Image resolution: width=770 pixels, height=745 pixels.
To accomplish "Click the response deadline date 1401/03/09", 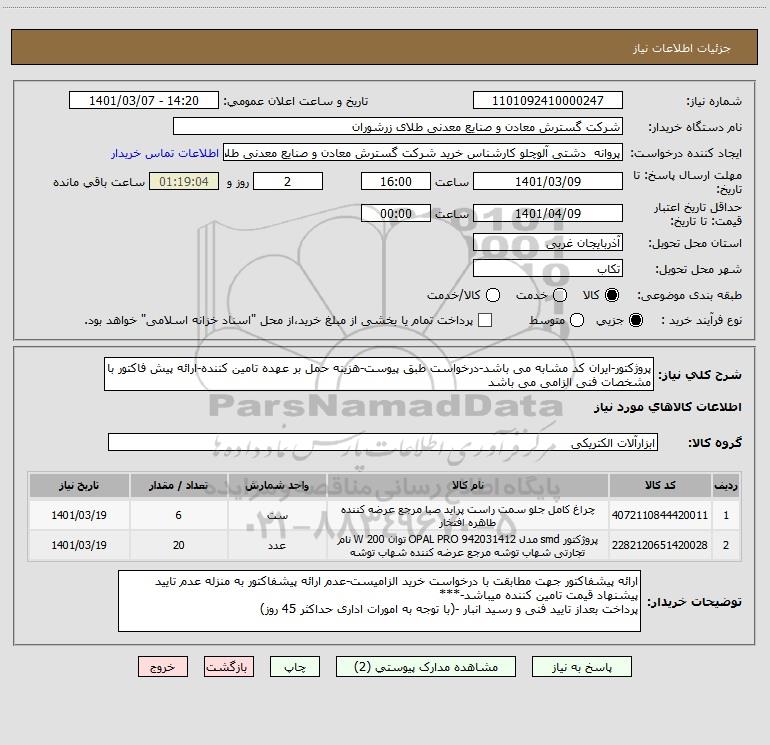I will pyautogui.click(x=548, y=182).
